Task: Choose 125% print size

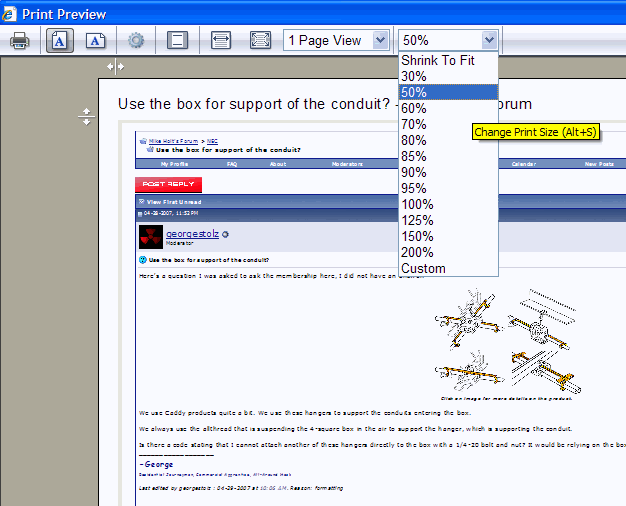Action: tap(448, 220)
